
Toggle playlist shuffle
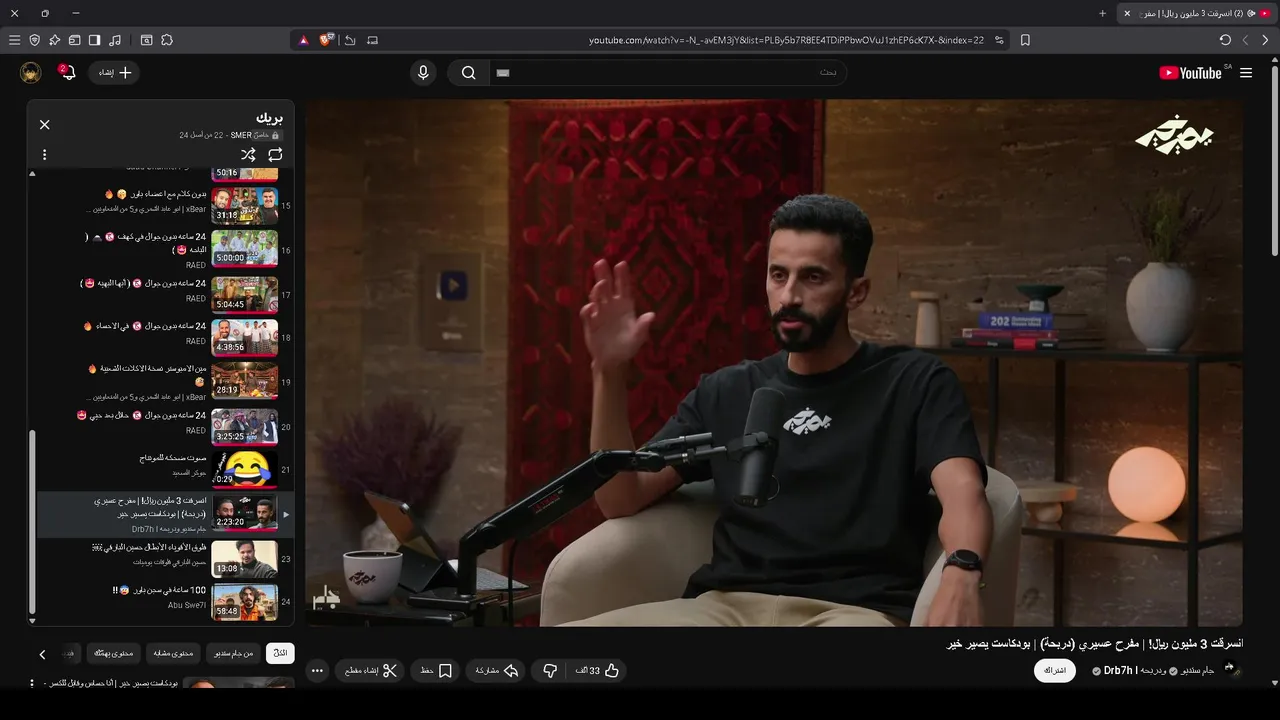[x=248, y=155]
